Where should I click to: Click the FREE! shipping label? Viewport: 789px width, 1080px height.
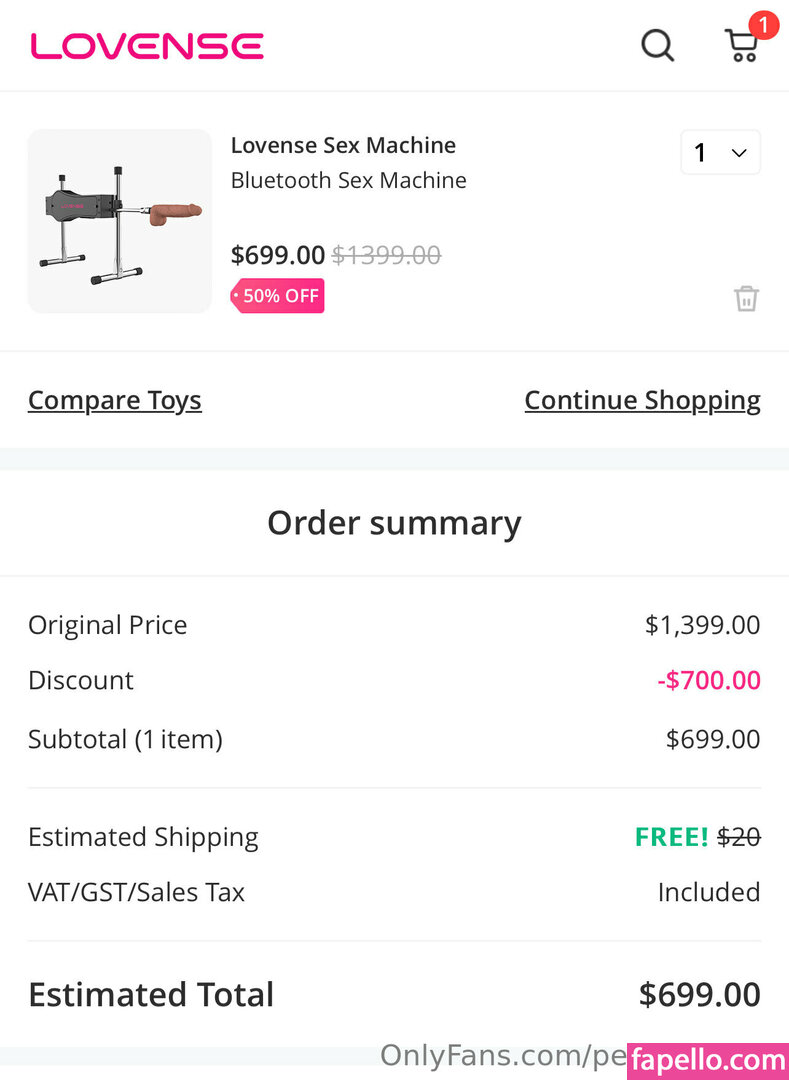[671, 837]
